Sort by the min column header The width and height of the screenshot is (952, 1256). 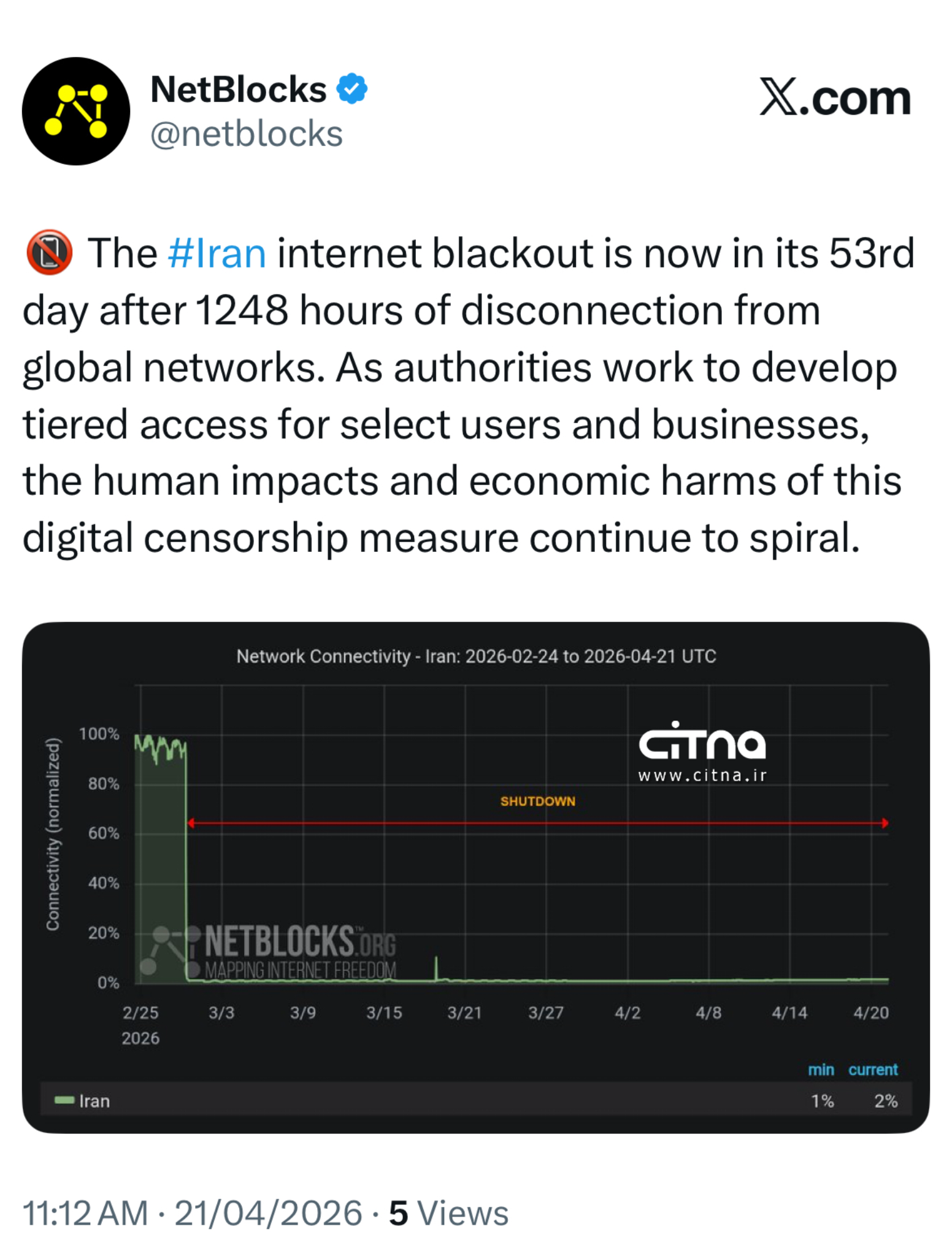(821, 1070)
